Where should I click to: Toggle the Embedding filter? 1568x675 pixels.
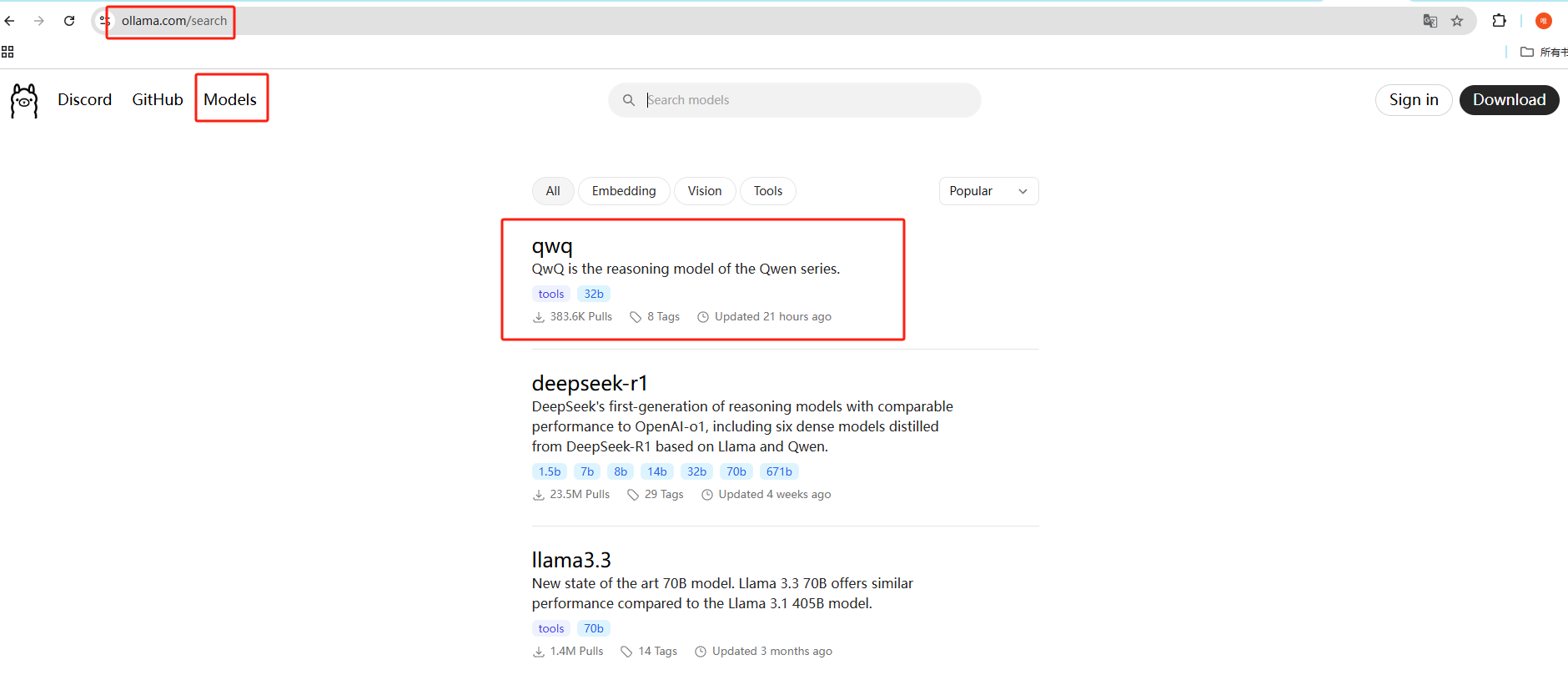623,191
